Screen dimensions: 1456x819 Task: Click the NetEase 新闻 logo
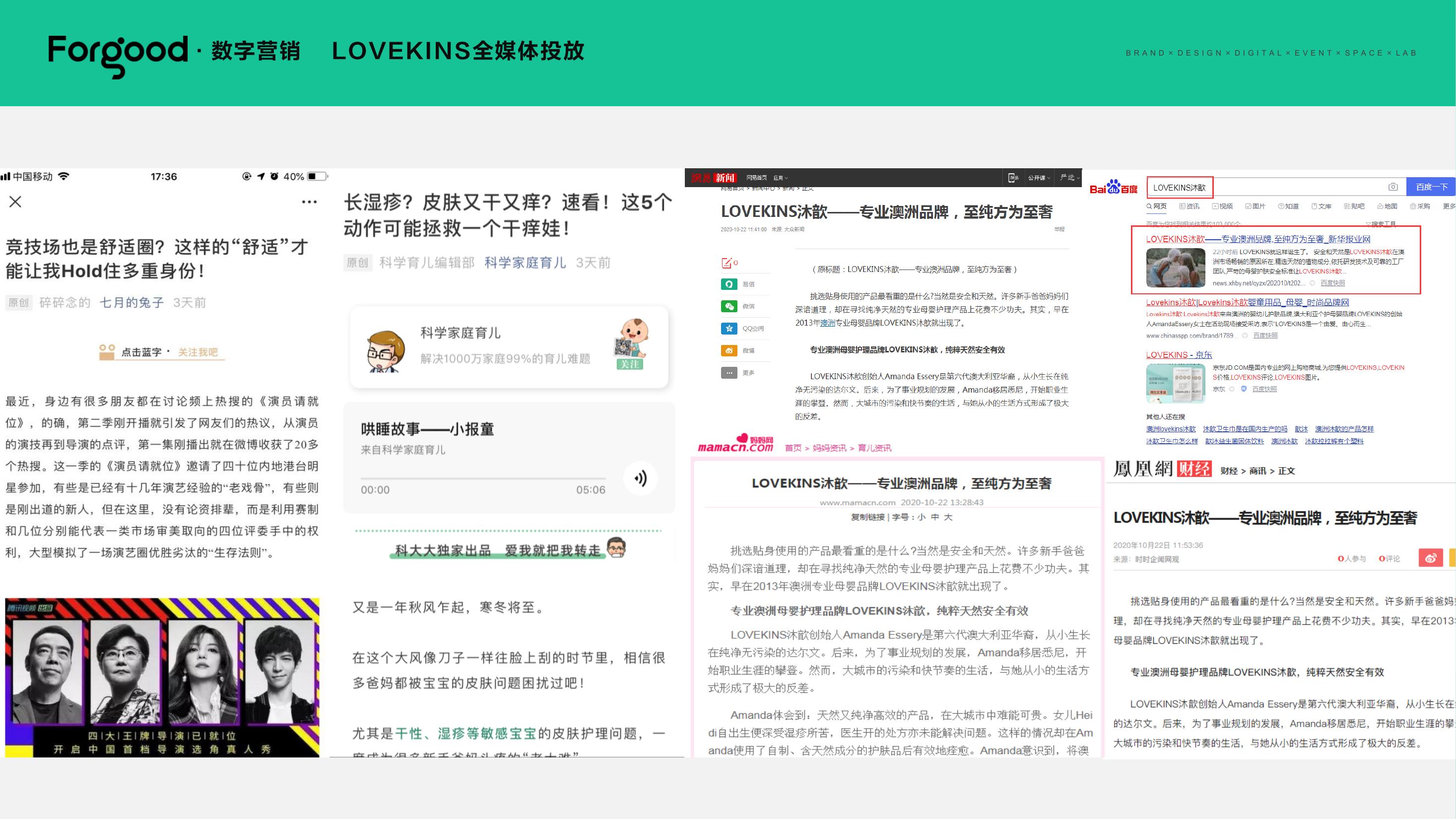point(713,178)
